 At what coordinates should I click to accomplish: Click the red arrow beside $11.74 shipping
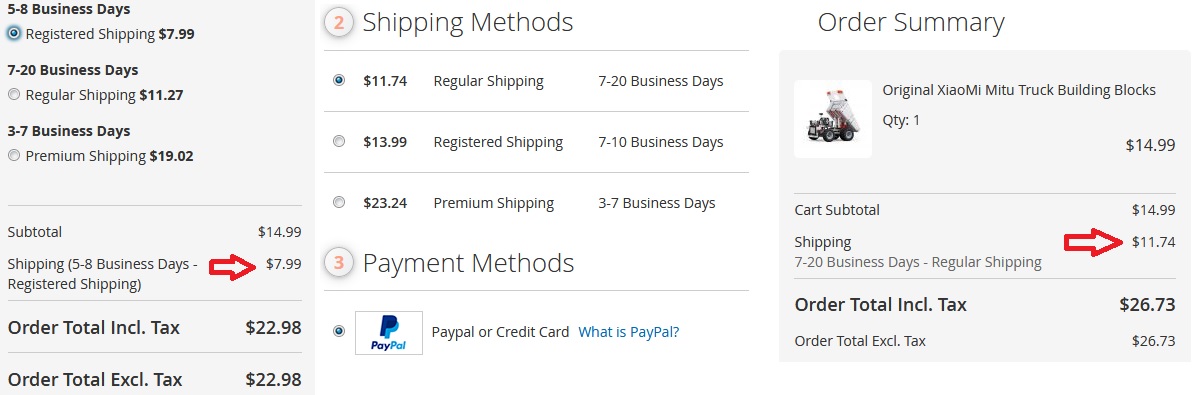[x=1093, y=242]
